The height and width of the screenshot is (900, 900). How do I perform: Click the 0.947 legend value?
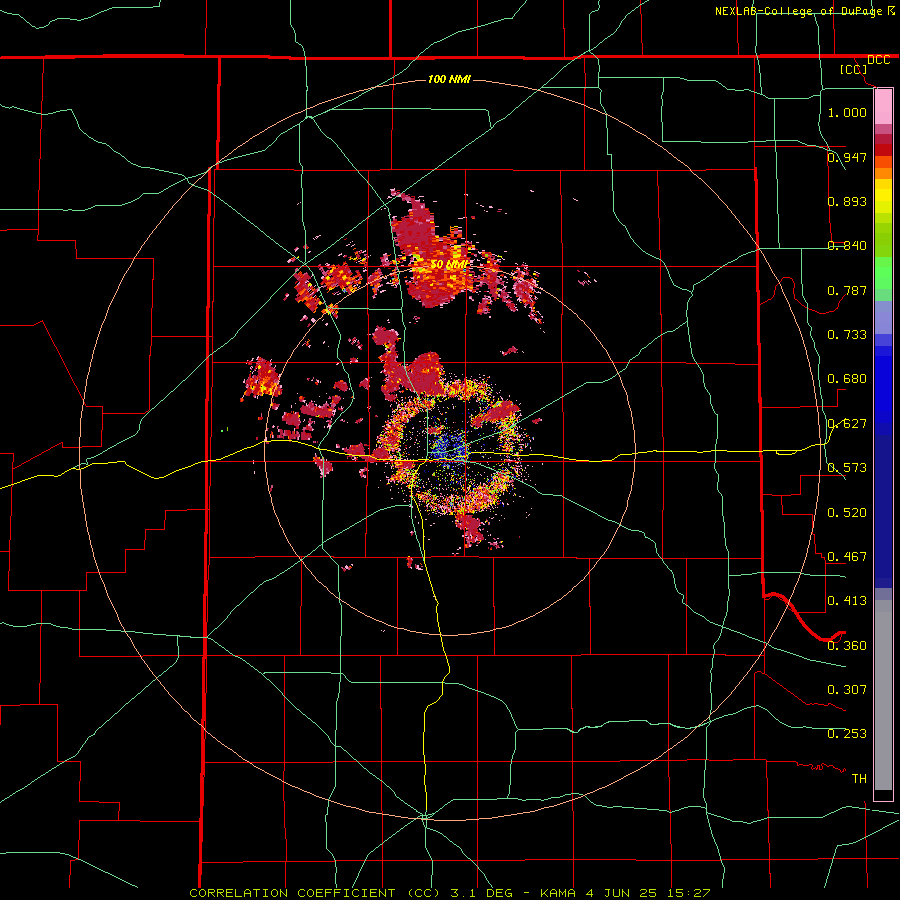click(847, 157)
